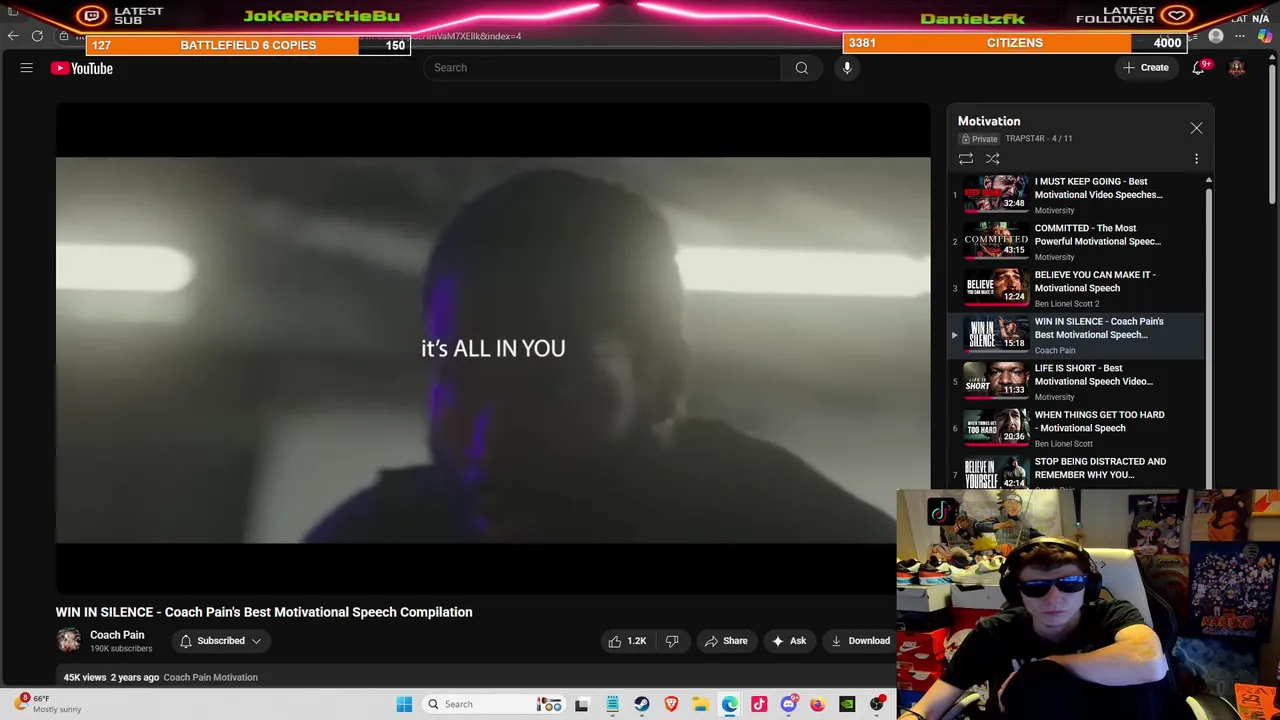The height and width of the screenshot is (720, 1280).
Task: Open File Explorer from the taskbar
Action: point(700,704)
